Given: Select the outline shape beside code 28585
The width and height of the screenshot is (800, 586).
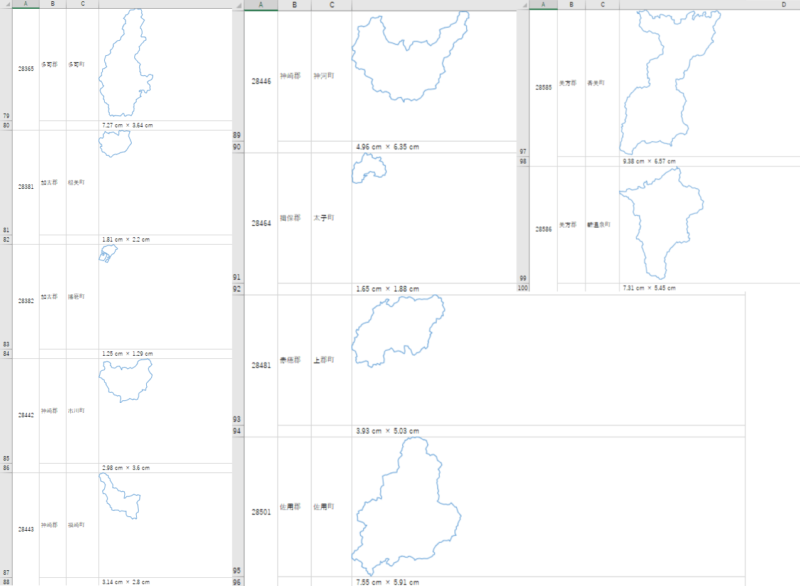Looking at the screenshot, I should coord(670,83).
